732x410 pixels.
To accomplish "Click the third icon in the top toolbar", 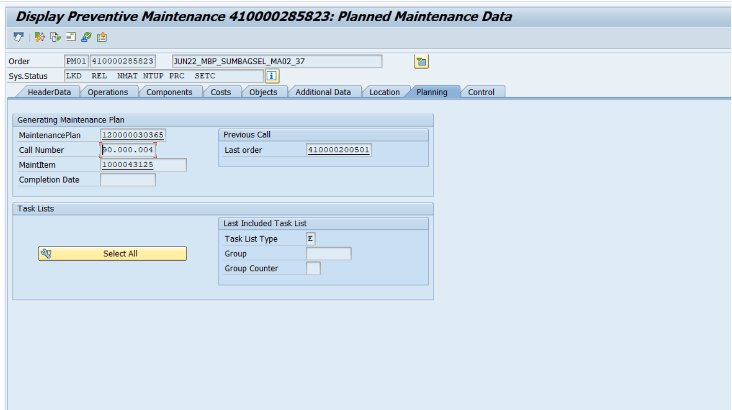I will point(55,37).
